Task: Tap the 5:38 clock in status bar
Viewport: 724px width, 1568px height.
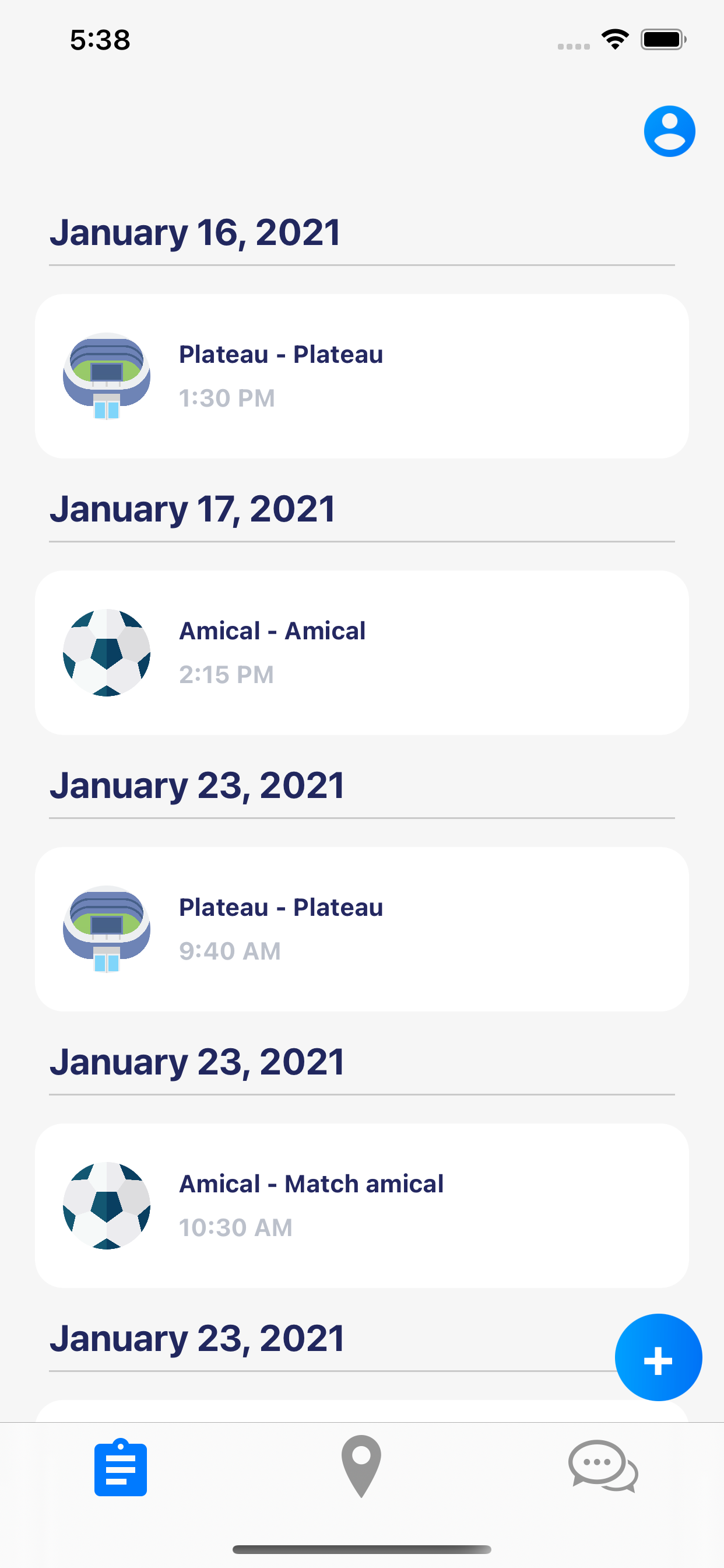Action: pyautogui.click(x=100, y=40)
